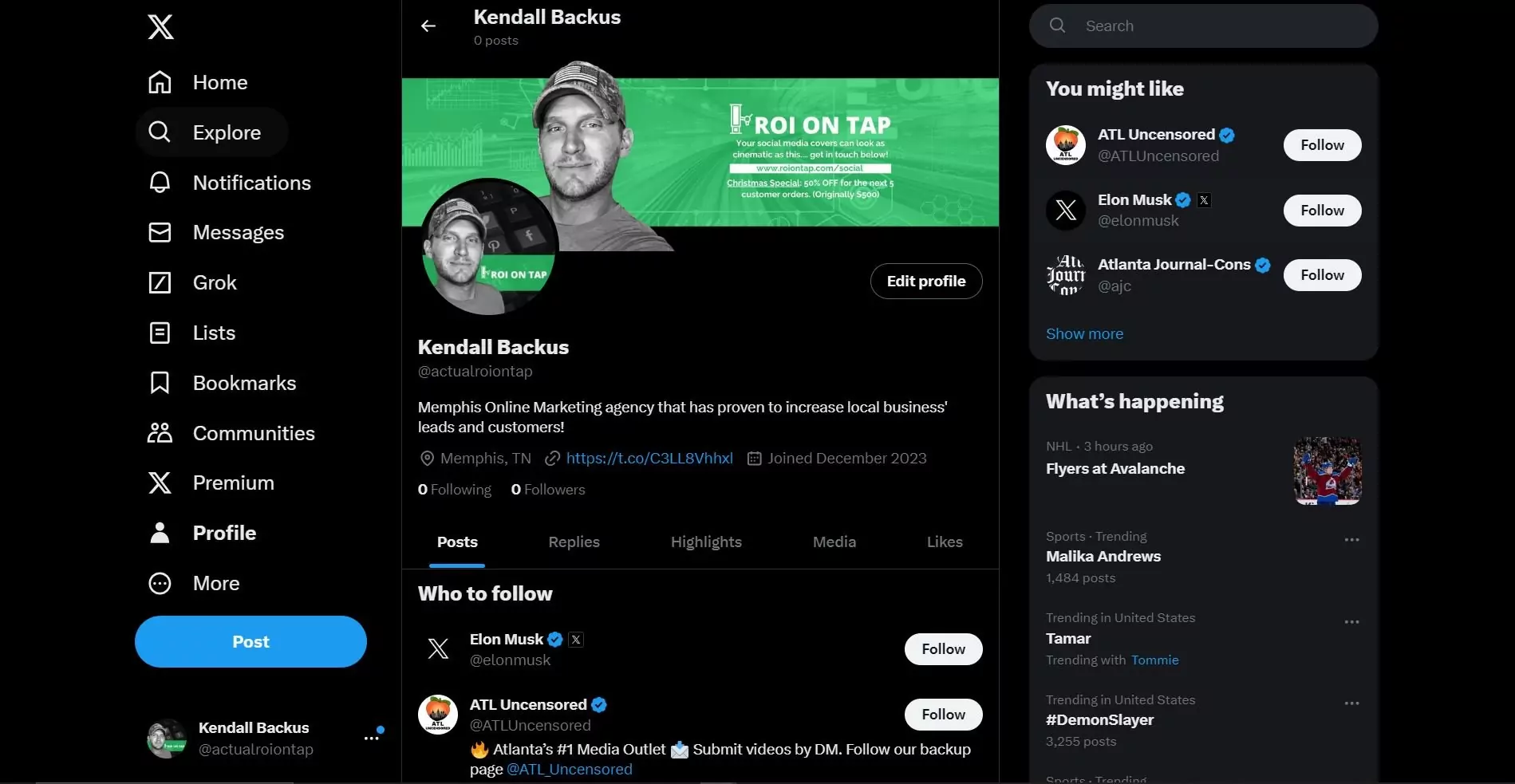Open options dots for Malika Andrews trend

point(1351,540)
